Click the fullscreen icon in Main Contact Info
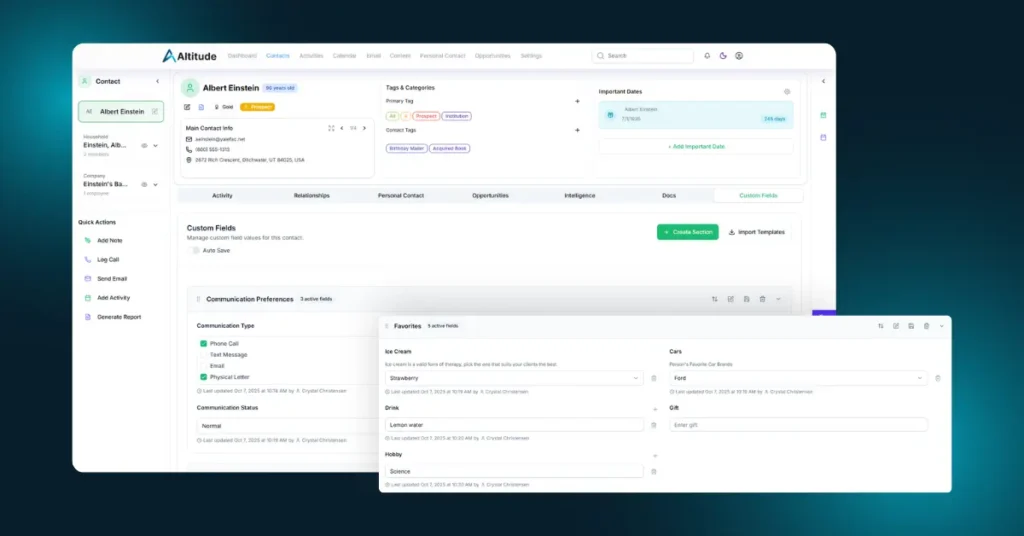This screenshot has height=536, width=1024. pyautogui.click(x=331, y=129)
